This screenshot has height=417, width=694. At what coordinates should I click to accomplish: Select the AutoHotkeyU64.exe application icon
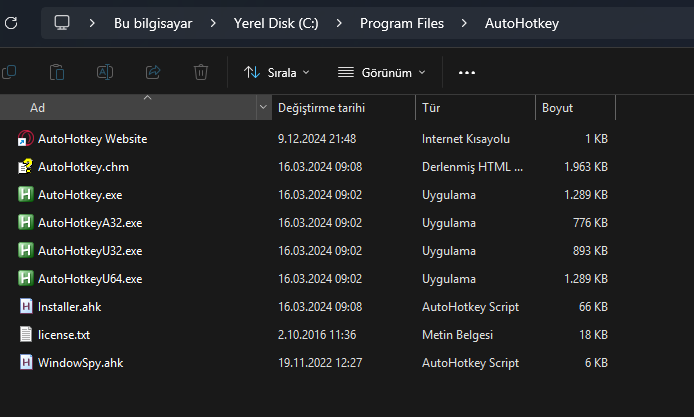click(26, 279)
